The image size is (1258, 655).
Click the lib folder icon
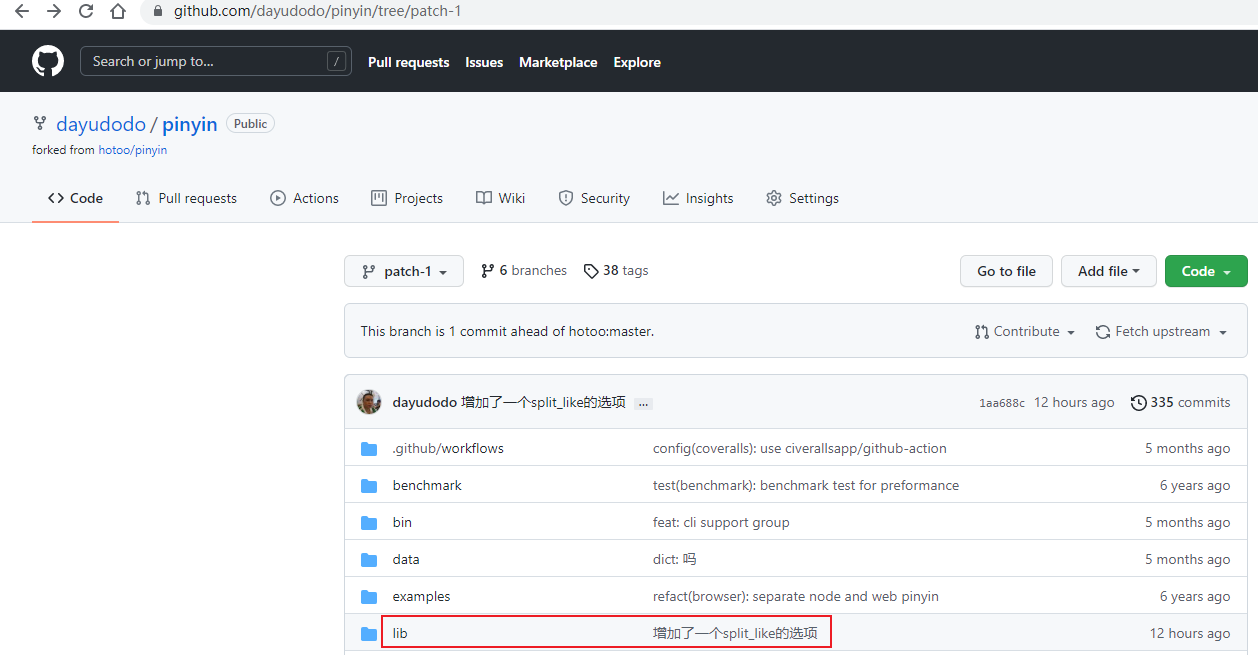369,634
